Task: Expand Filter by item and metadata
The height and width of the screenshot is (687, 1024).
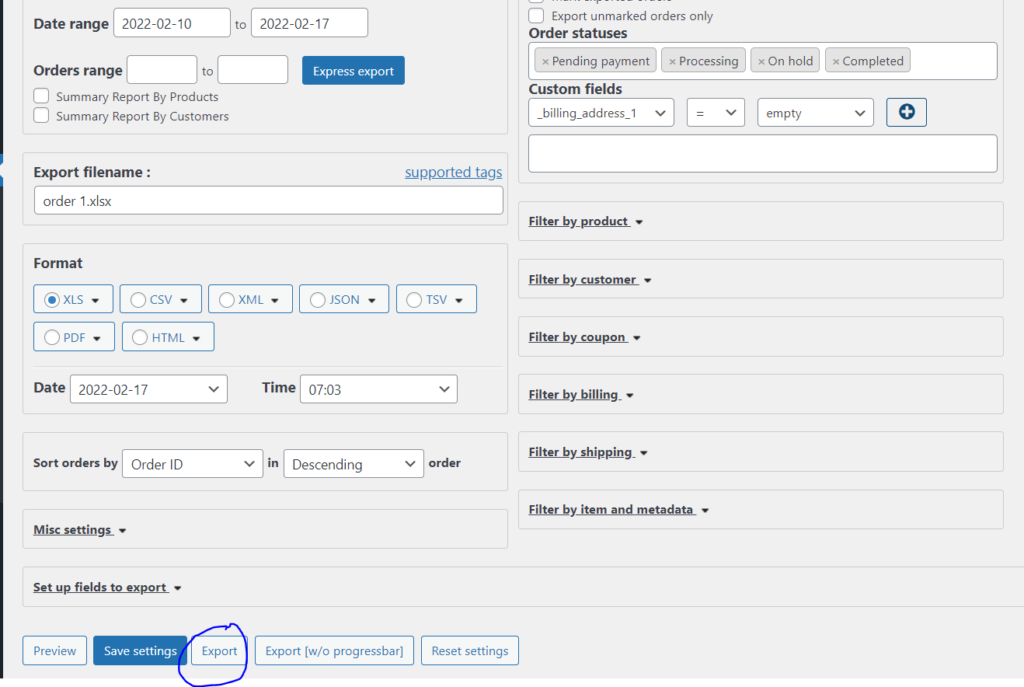Action: pyautogui.click(x=618, y=509)
